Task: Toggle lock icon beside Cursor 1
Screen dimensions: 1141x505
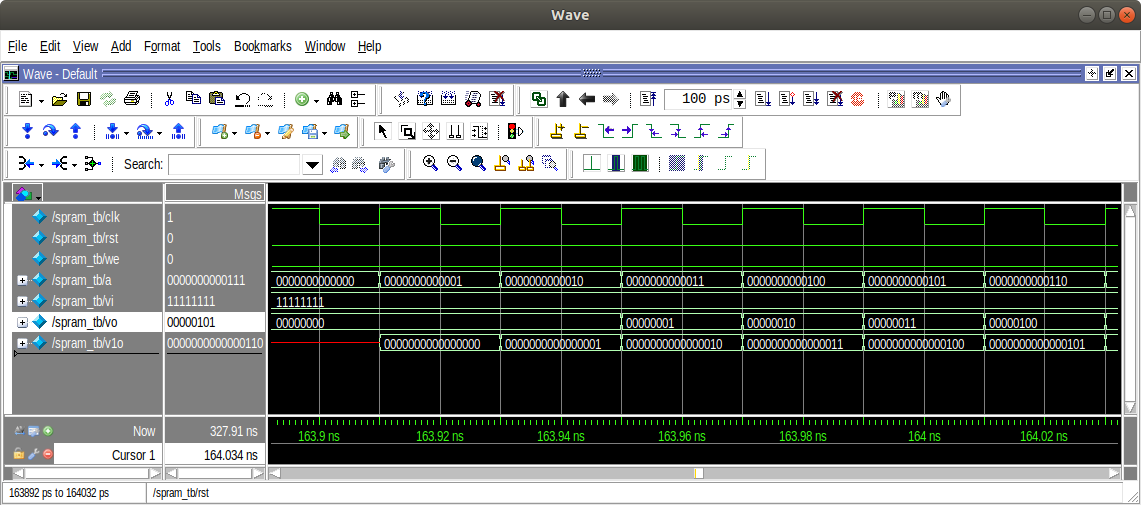Action: tap(18, 455)
